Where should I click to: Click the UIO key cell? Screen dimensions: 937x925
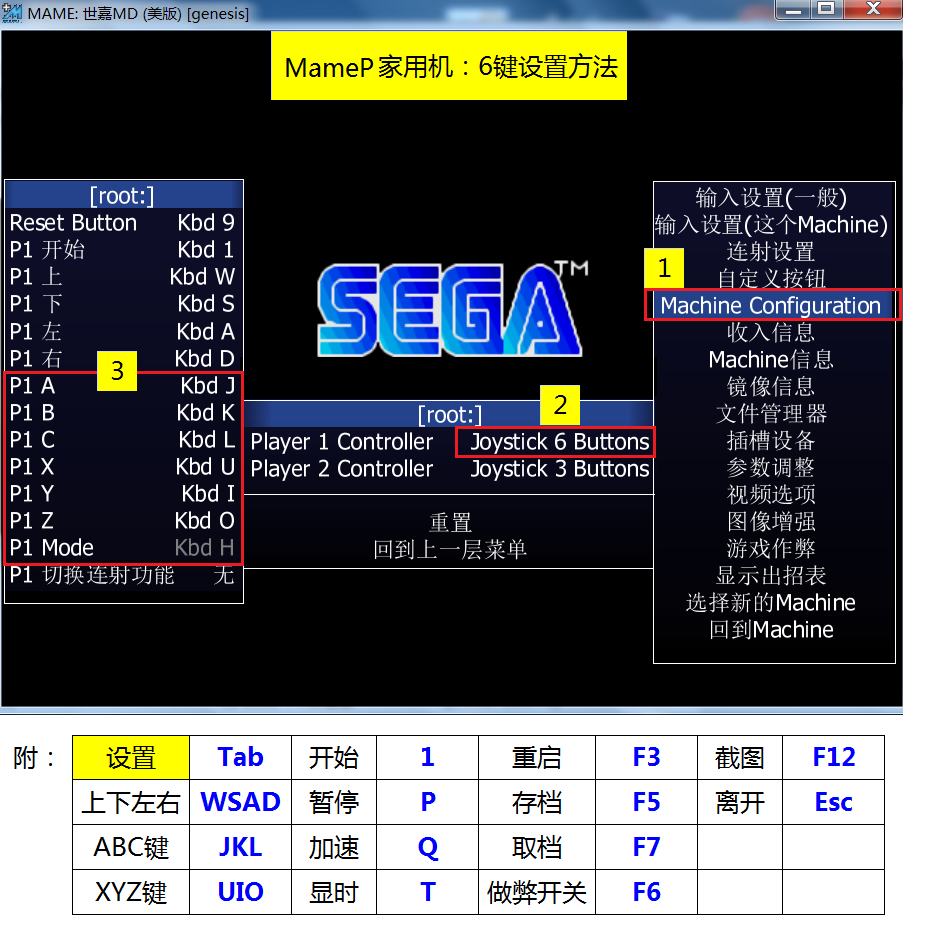(x=240, y=892)
